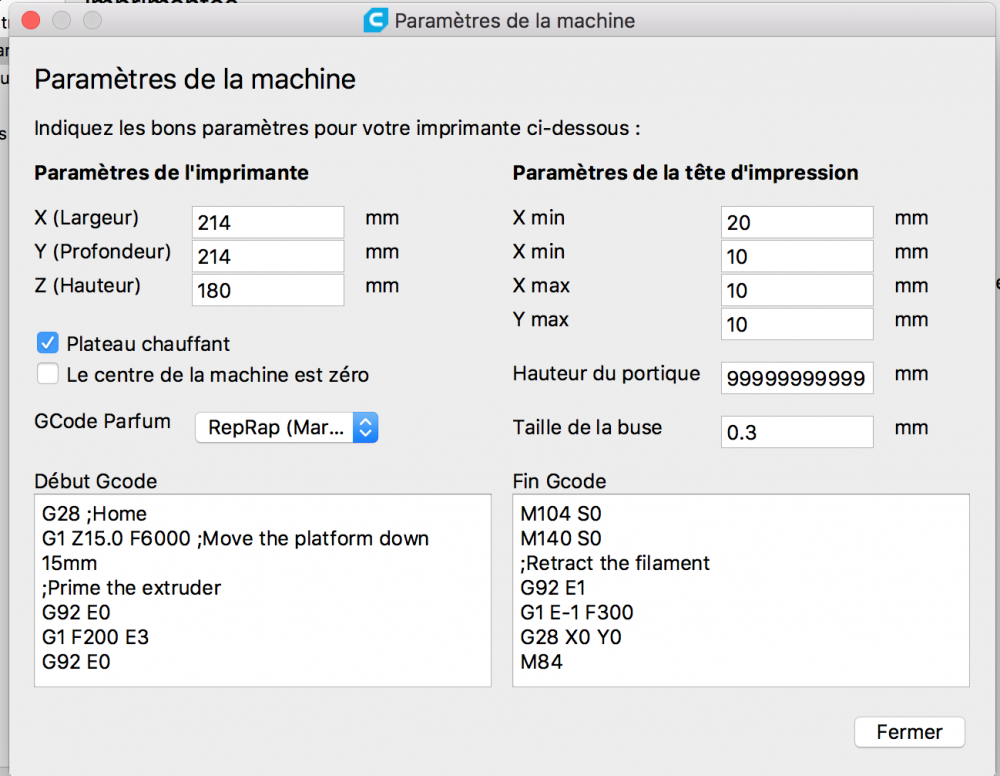This screenshot has height=776, width=1000.
Task: Click the Taille de la buse field
Action: 797,432
